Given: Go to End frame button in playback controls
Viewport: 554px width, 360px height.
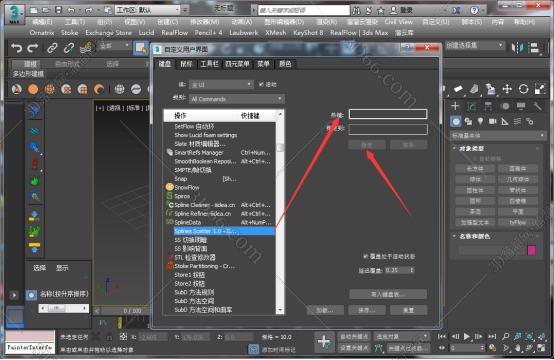Looking at the screenshot, I should click(x=492, y=336).
